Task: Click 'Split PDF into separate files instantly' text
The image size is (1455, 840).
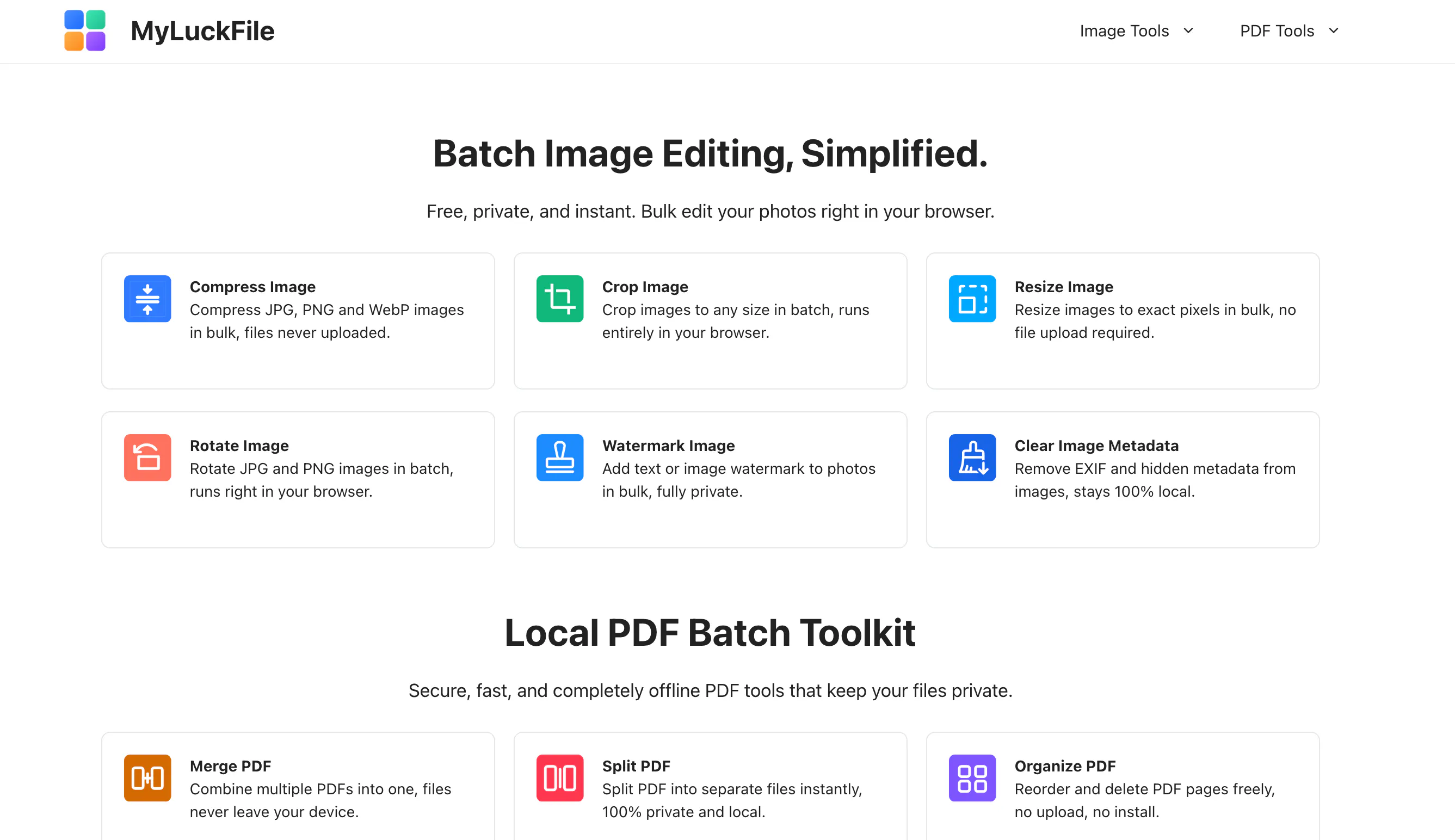Action: [730, 789]
